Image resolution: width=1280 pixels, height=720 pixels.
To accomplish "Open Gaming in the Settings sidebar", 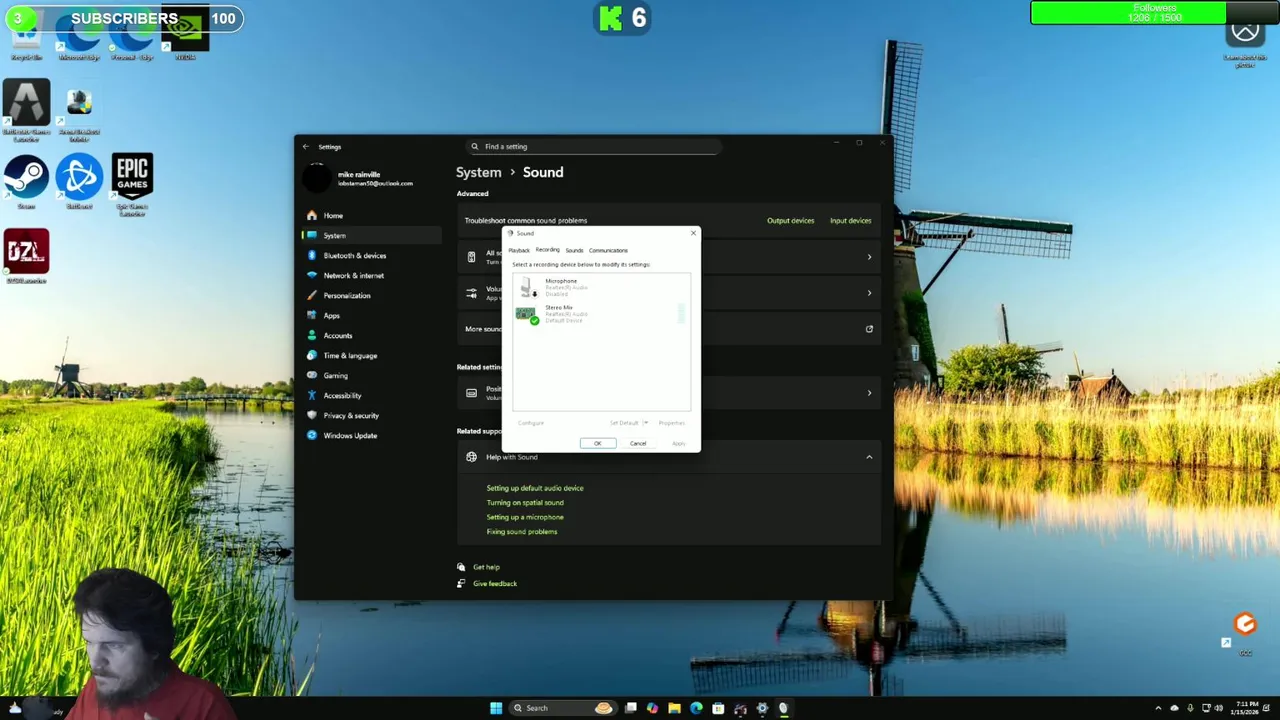I will [x=370, y=376].
